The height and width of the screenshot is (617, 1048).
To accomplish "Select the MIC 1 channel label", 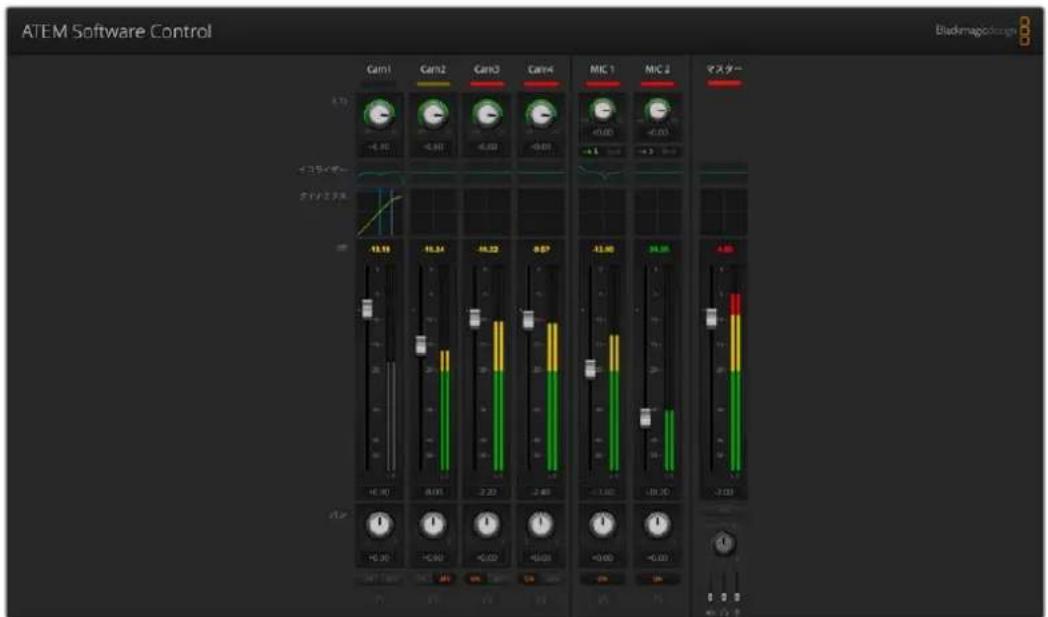I will [x=602, y=70].
